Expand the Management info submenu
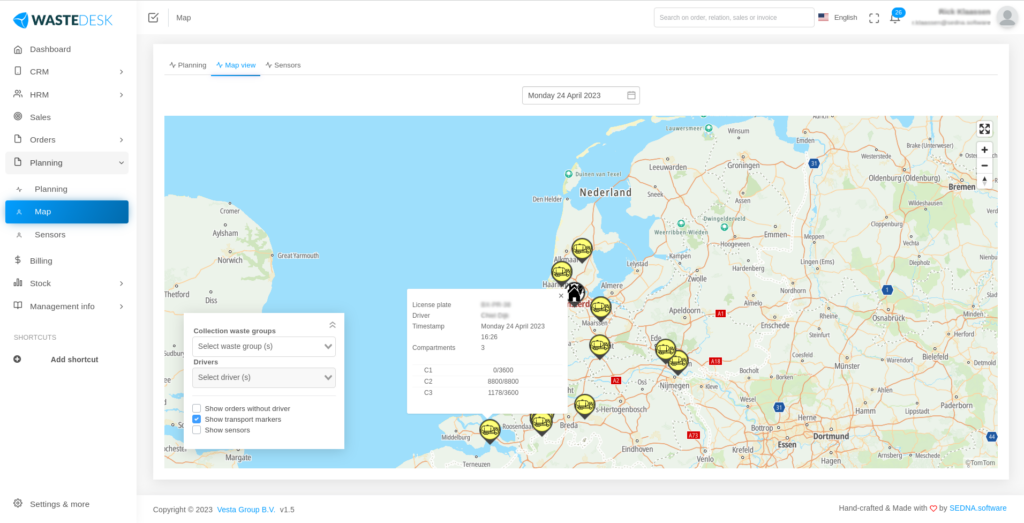Viewport: 1024px width, 523px height. [121, 306]
